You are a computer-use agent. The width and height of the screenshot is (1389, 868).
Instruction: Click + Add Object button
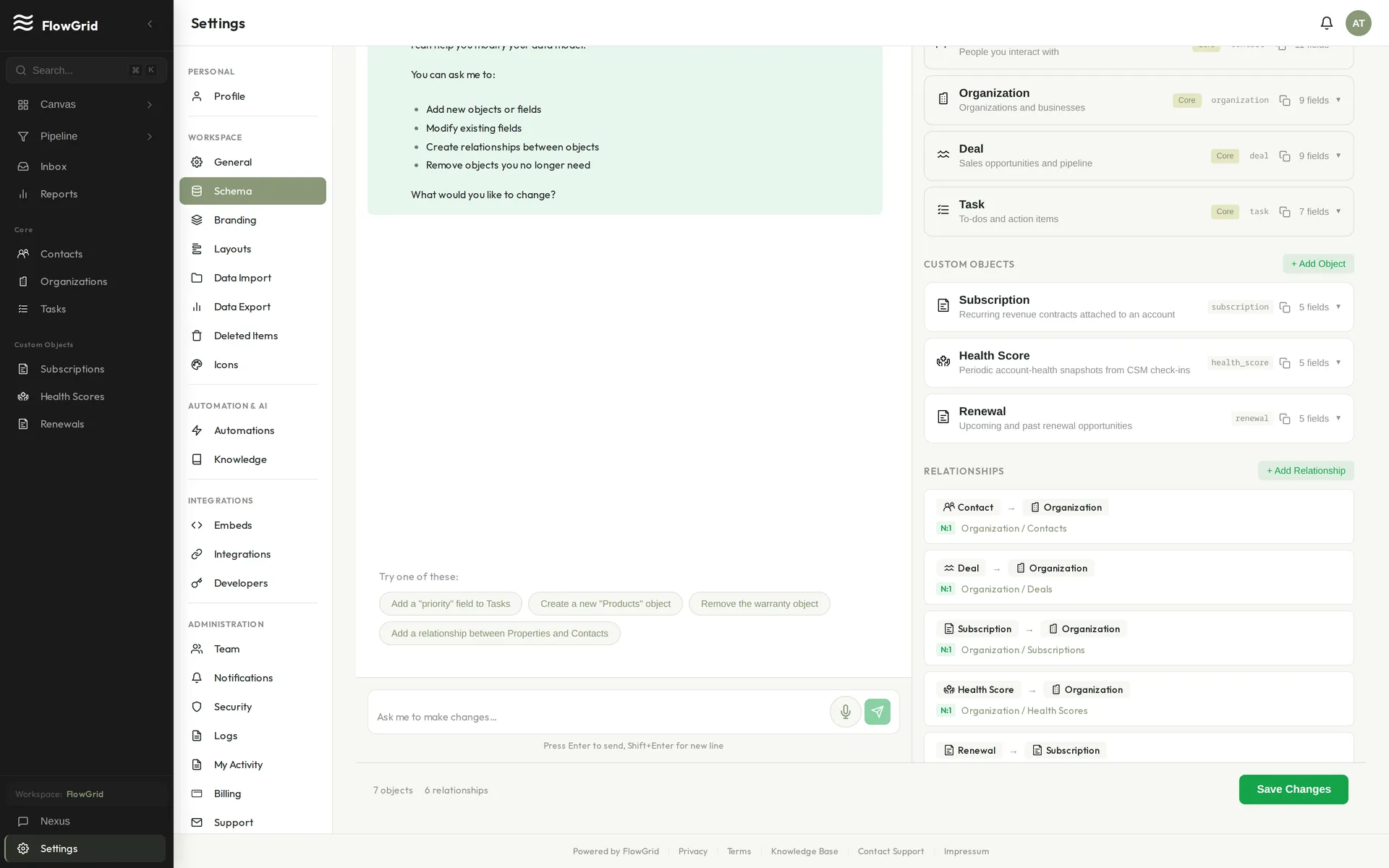(1318, 264)
